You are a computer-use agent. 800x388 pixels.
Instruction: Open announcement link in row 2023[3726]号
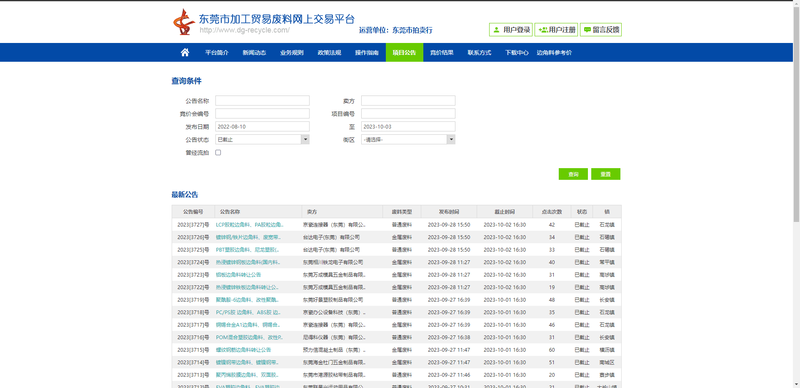pyautogui.click(x=248, y=237)
